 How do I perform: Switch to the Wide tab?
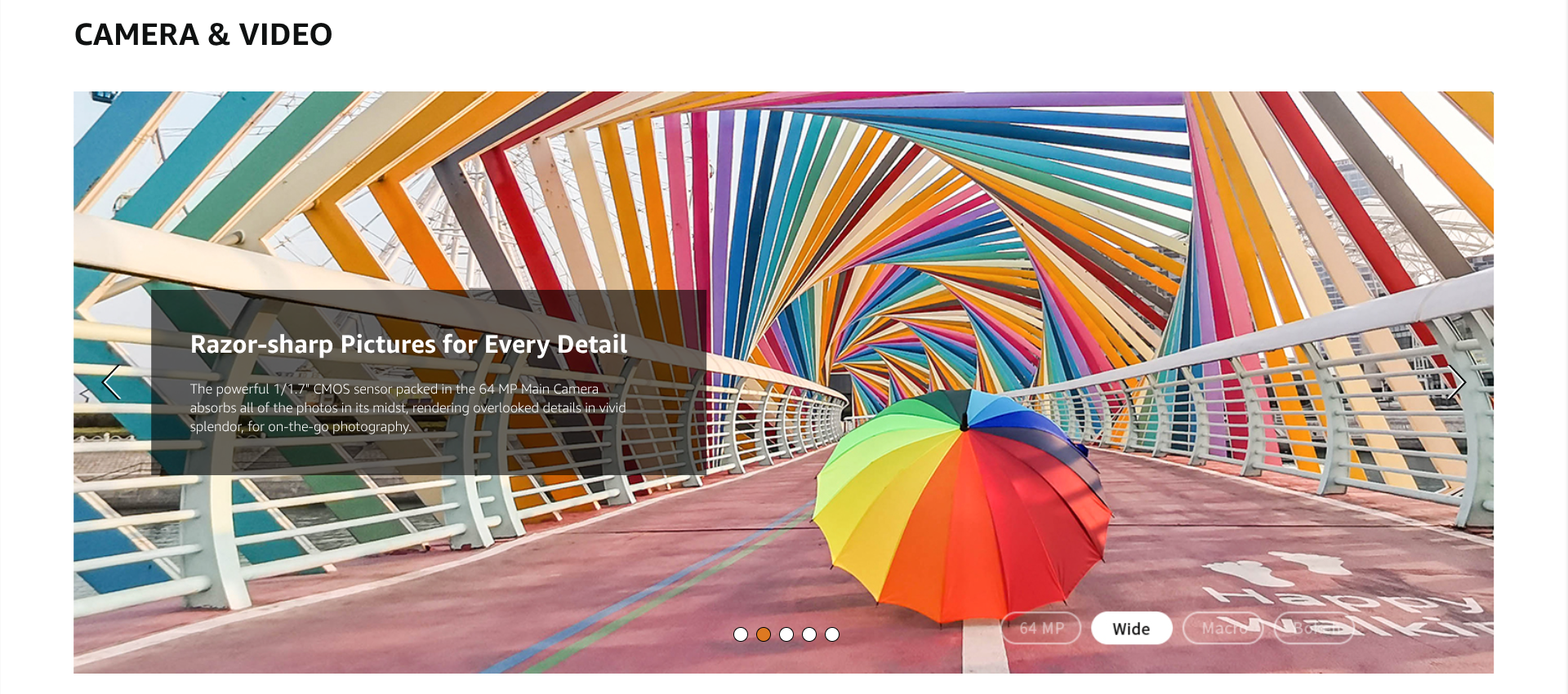(1132, 628)
